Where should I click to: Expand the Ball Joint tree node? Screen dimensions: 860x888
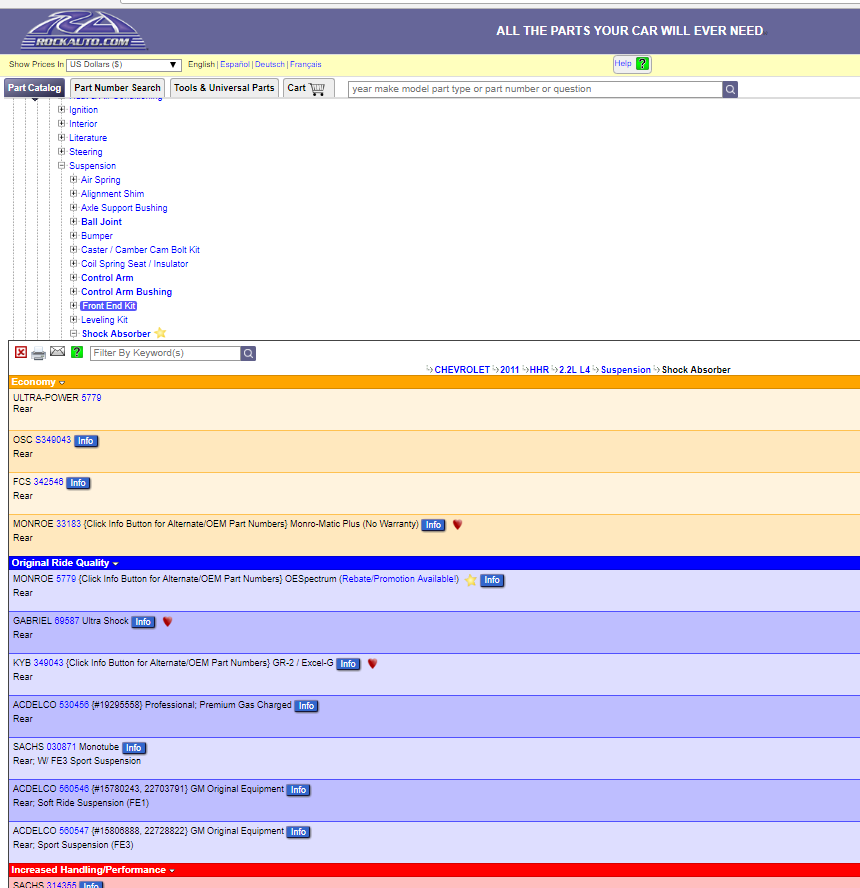[x=73, y=222]
